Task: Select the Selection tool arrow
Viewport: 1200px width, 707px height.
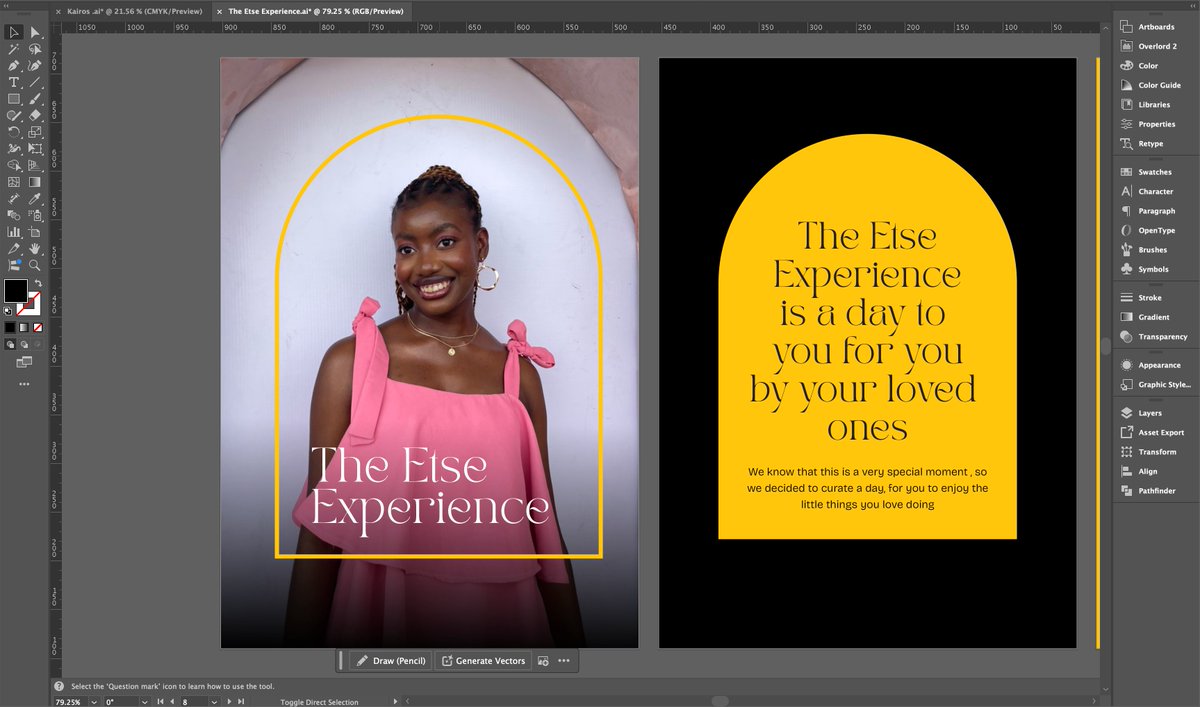Action: 14,32
